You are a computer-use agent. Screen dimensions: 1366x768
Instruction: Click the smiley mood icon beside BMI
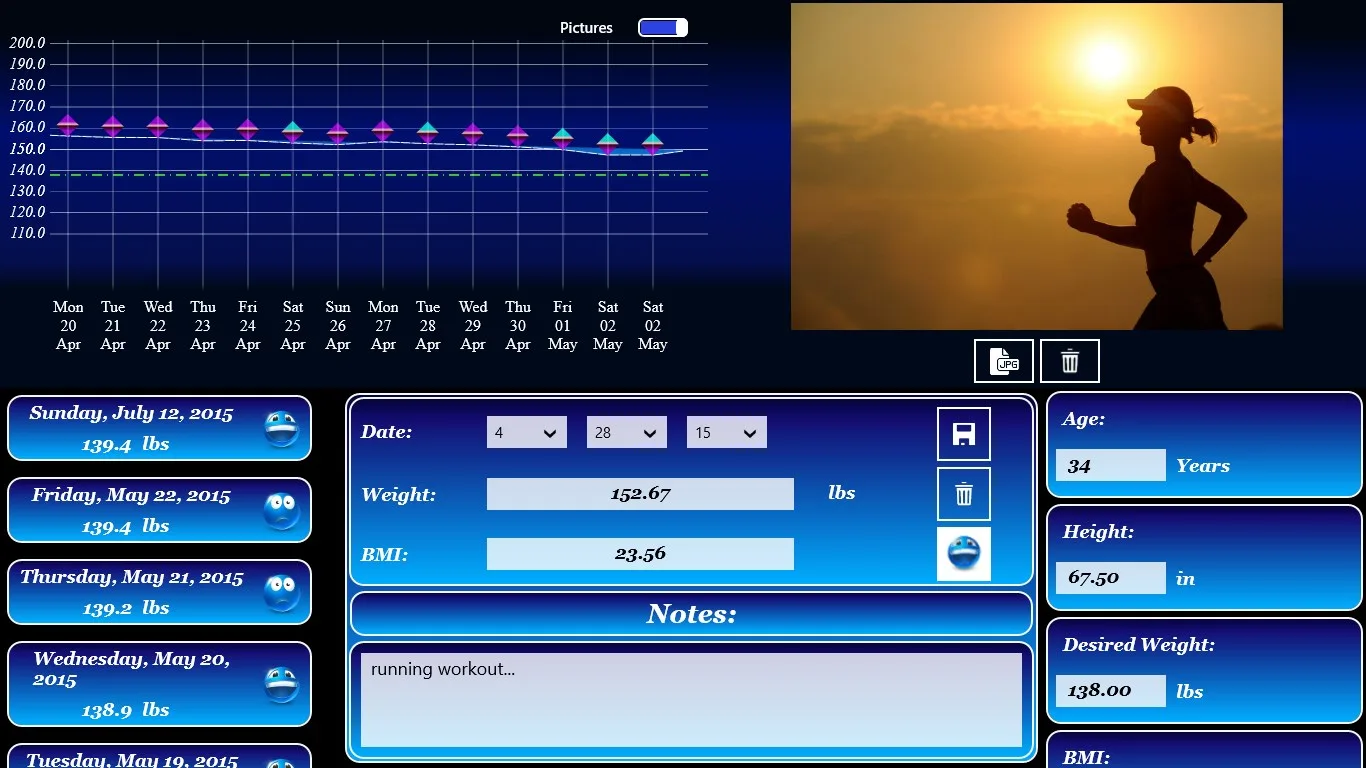tap(964, 554)
